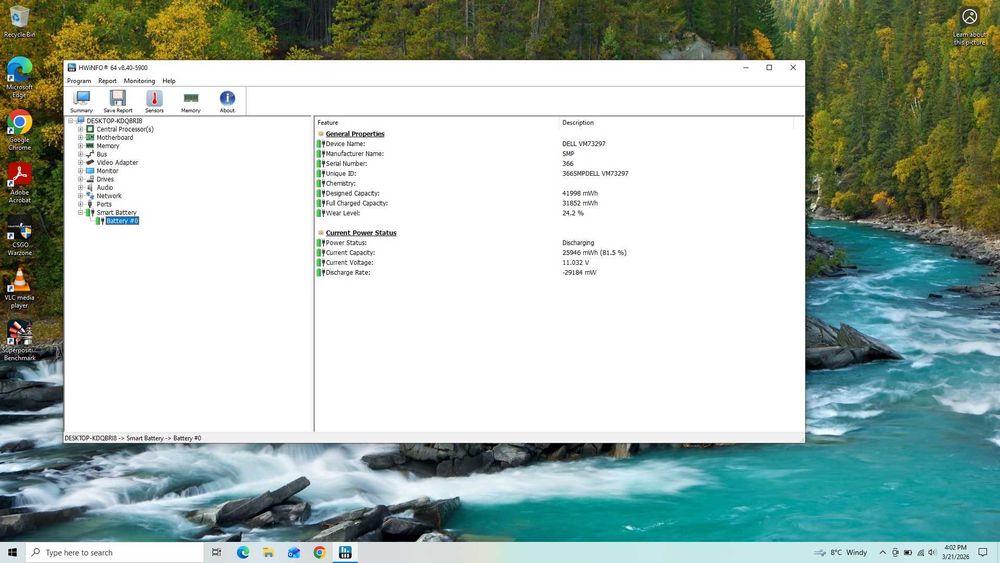Screen dimensions: 1000x563
Task: Open the CSGO Warzone desktop icon
Action: click(19, 235)
